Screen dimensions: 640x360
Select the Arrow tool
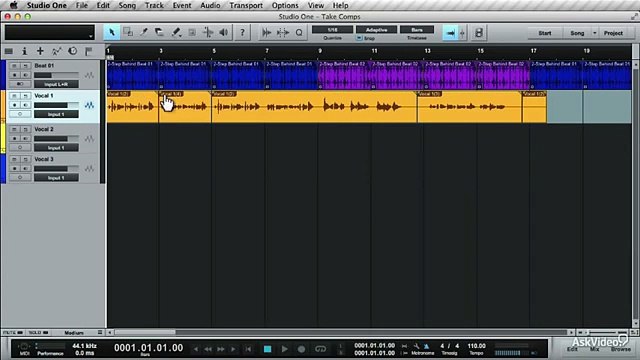pyautogui.click(x=112, y=33)
